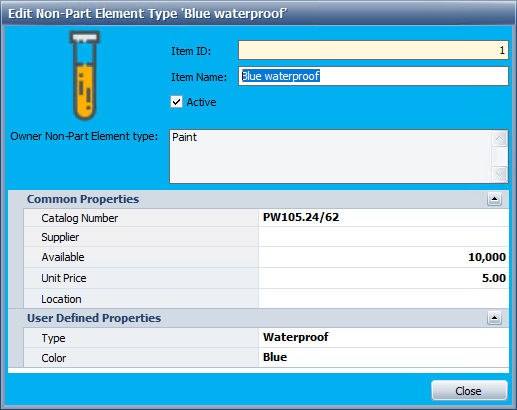Select the Unit Price property row label
Image resolution: width=517 pixels, height=410 pixels.
coord(64,278)
